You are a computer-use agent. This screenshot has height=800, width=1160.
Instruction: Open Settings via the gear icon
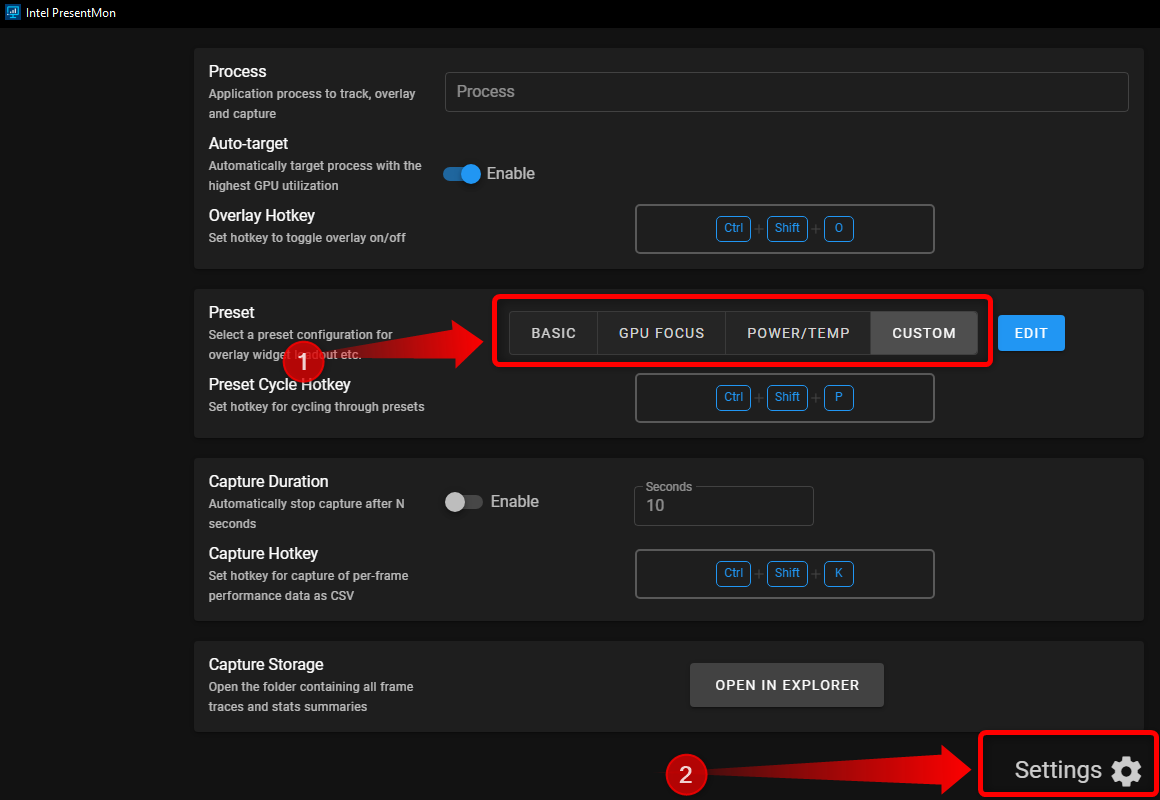click(1126, 770)
